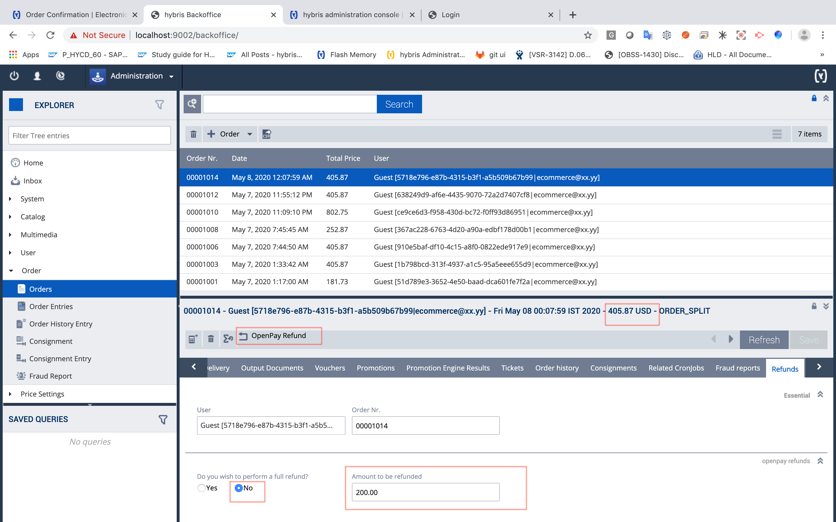Screen dimensions: 836x522
Task: Expand the System tree node
Action: tap(11, 199)
